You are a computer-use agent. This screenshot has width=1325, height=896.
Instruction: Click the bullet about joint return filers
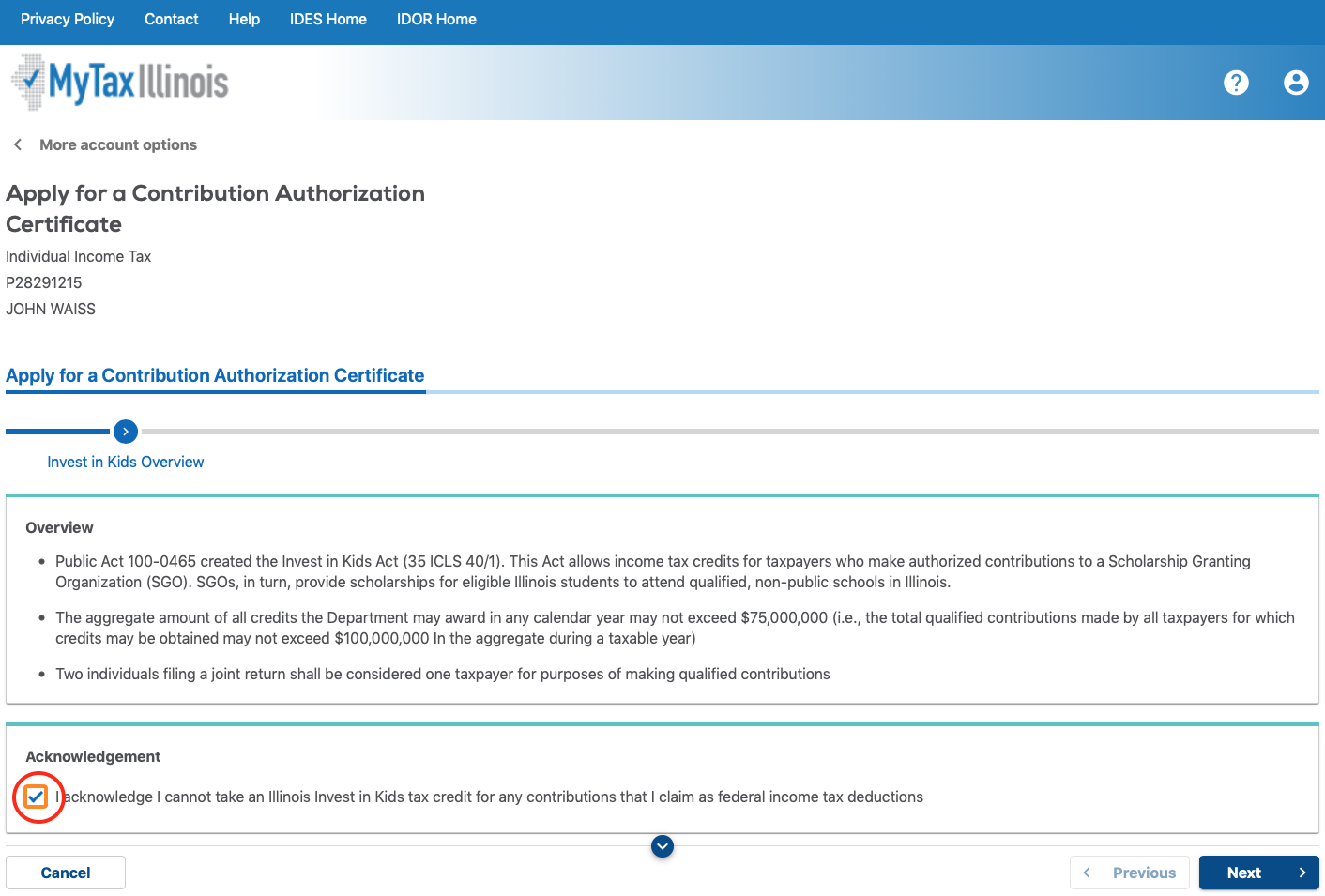[x=443, y=674]
